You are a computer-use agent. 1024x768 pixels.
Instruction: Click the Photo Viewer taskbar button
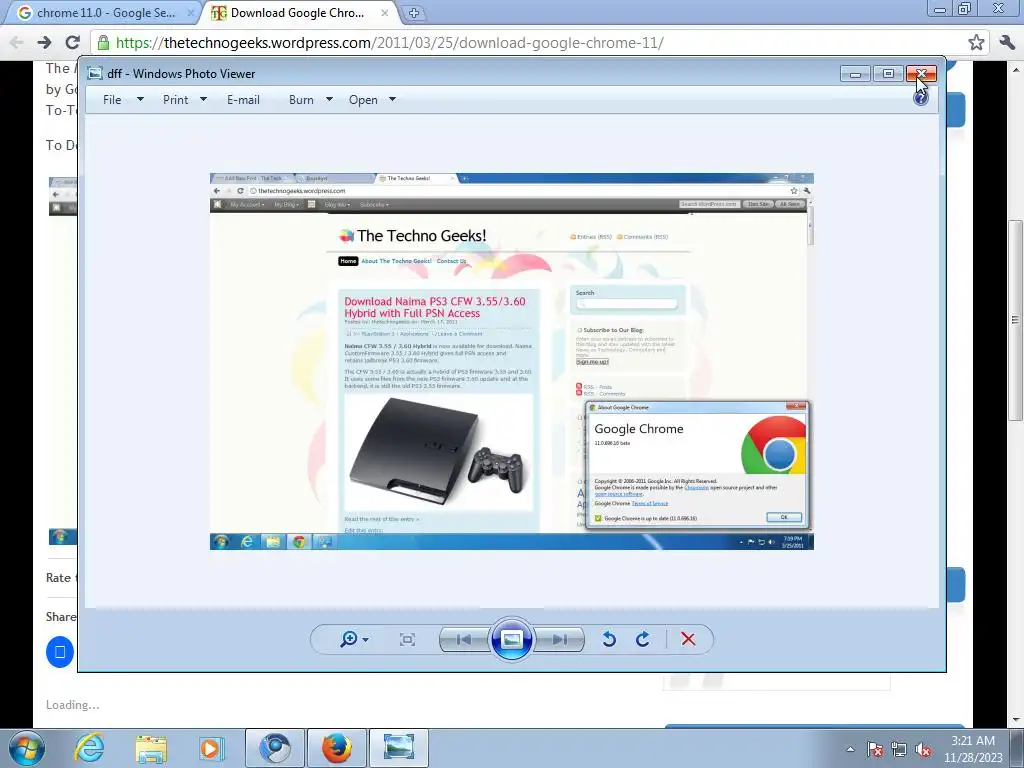coord(399,748)
